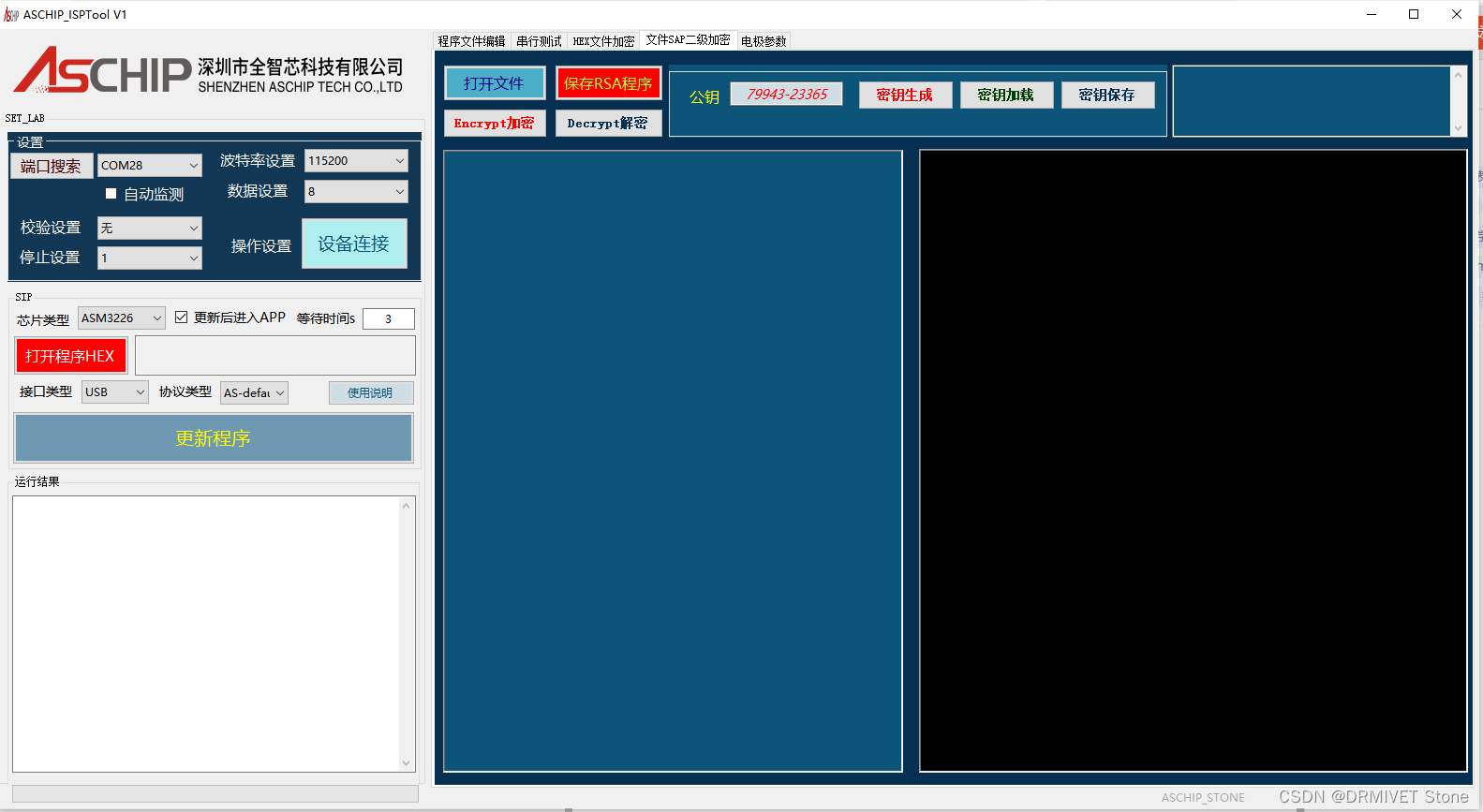Image resolution: width=1483 pixels, height=812 pixels.
Task: Click the blue file content panel
Action: click(x=673, y=461)
